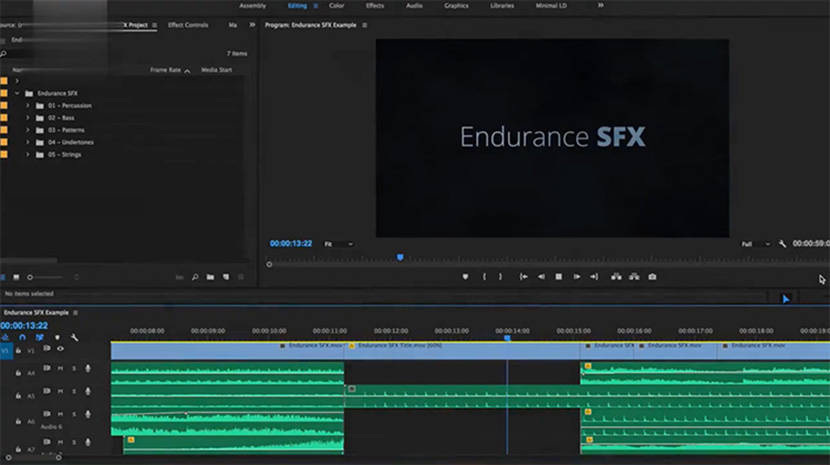Click the Program monitor timecode 00:00:13:22
This screenshot has height=465, width=830.
coord(291,244)
